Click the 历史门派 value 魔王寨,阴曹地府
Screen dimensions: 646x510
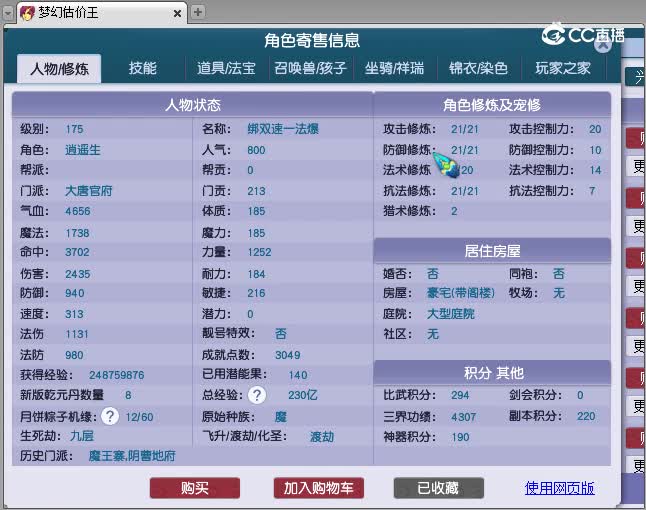132,456
